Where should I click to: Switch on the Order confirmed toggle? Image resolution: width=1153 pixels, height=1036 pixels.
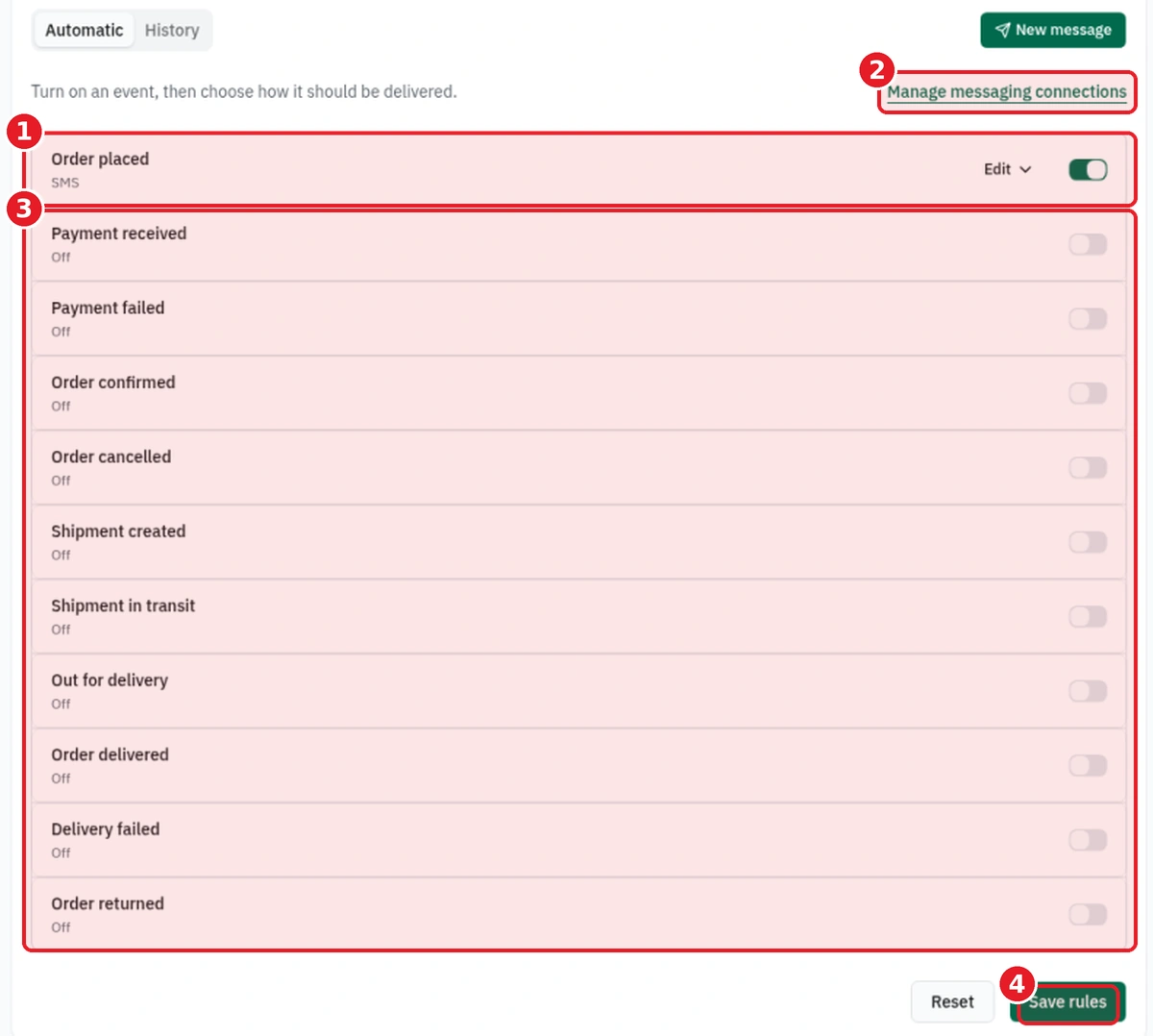coord(1088,393)
